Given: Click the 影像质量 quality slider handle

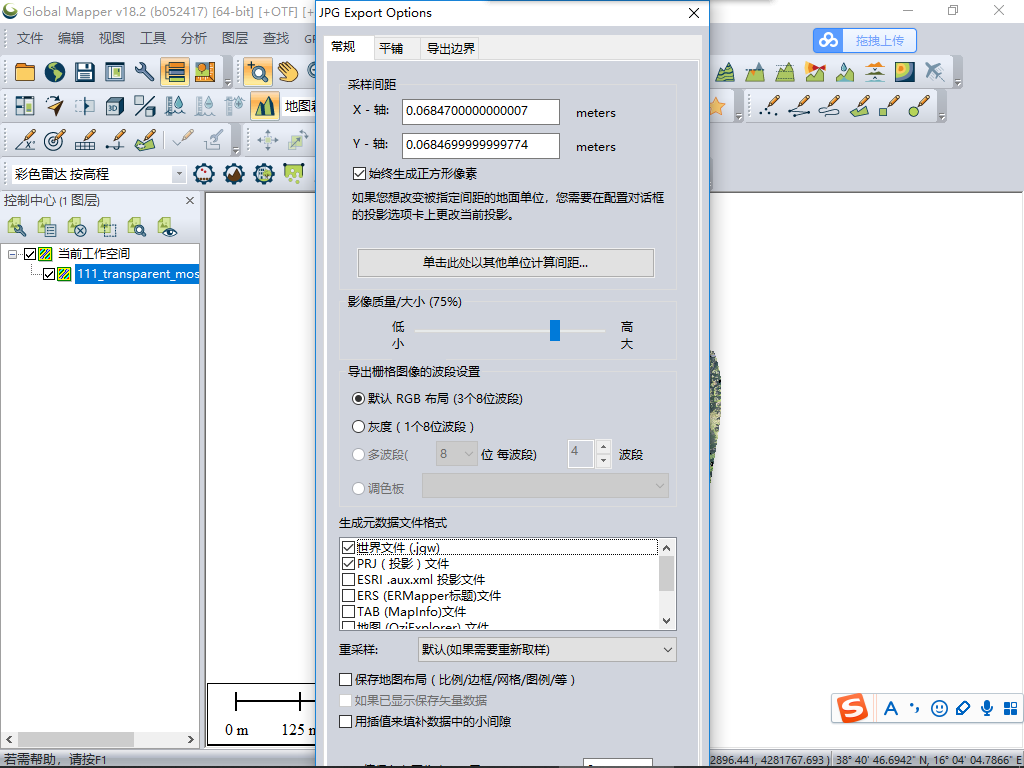Looking at the screenshot, I should [554, 330].
